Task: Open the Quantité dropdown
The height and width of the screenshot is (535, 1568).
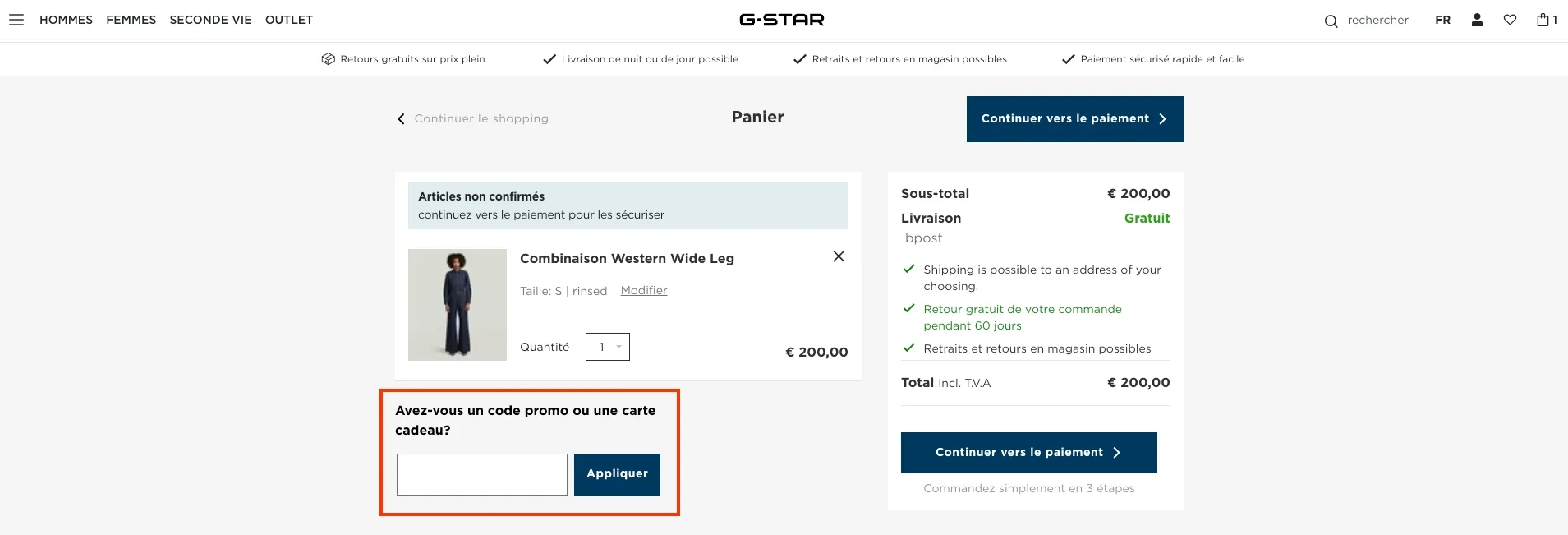Action: click(607, 346)
